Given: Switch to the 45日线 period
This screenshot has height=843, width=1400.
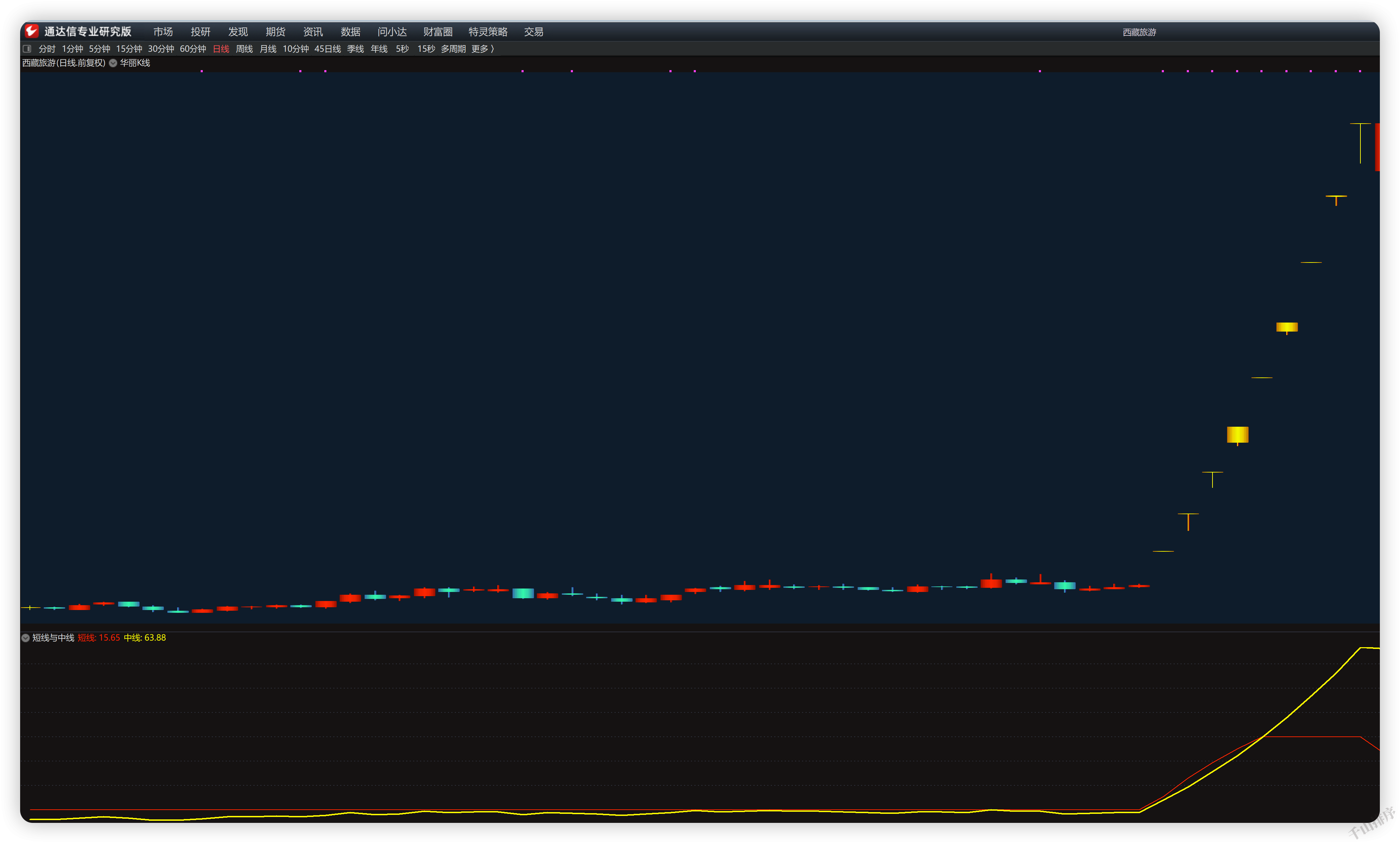Looking at the screenshot, I should pyautogui.click(x=327, y=49).
